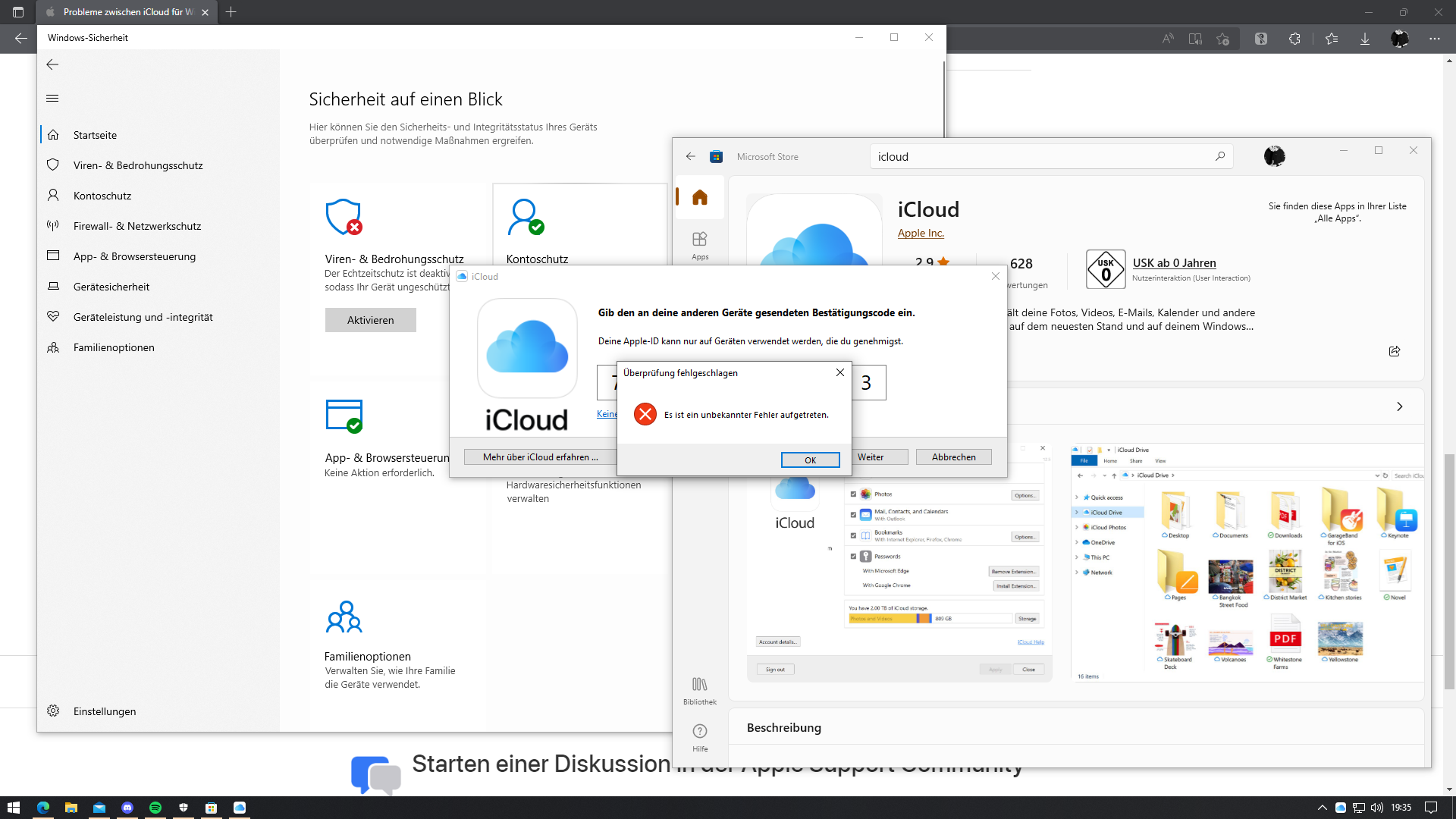
Task: Click OK in the Überprüfung fehlgeschlagen dialog
Action: (x=810, y=460)
